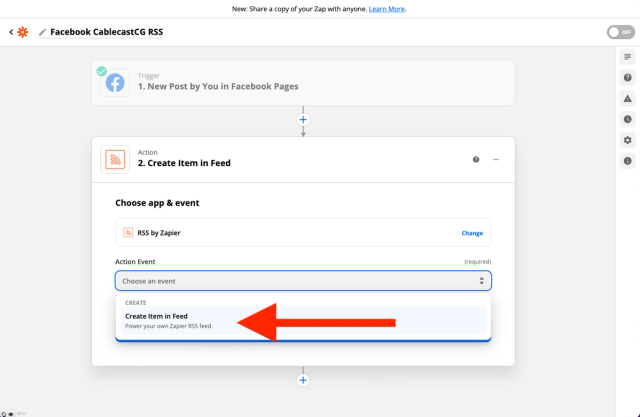The image size is (640, 417).
Task: Toggle the Zap OFF switch on
Action: 620,32
